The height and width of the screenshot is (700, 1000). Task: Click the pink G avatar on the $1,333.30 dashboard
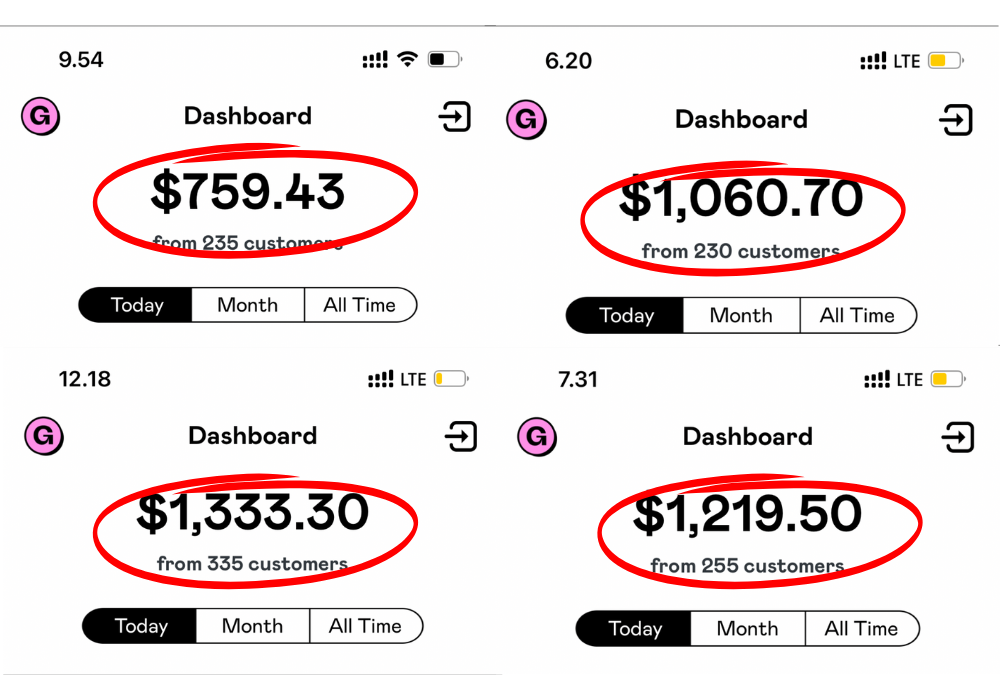point(43,436)
